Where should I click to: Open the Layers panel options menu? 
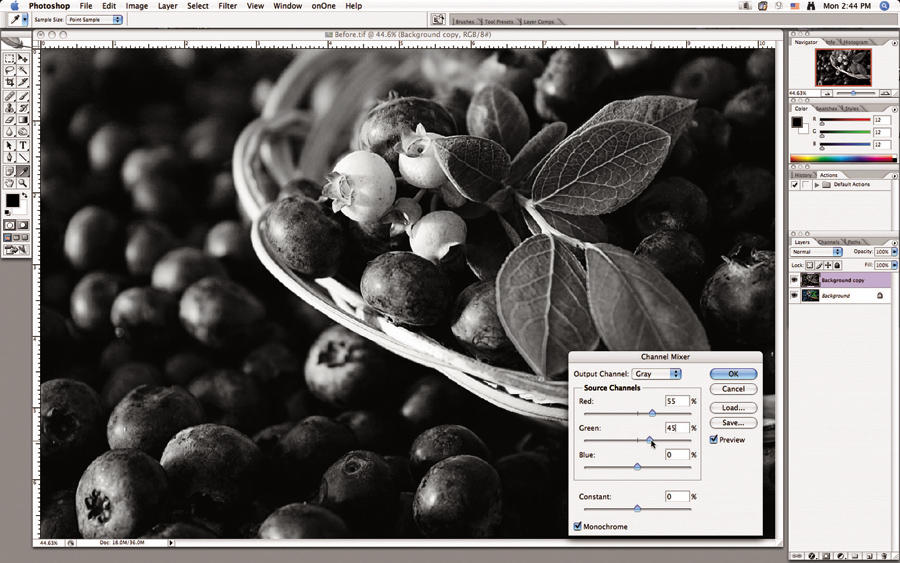tap(894, 243)
